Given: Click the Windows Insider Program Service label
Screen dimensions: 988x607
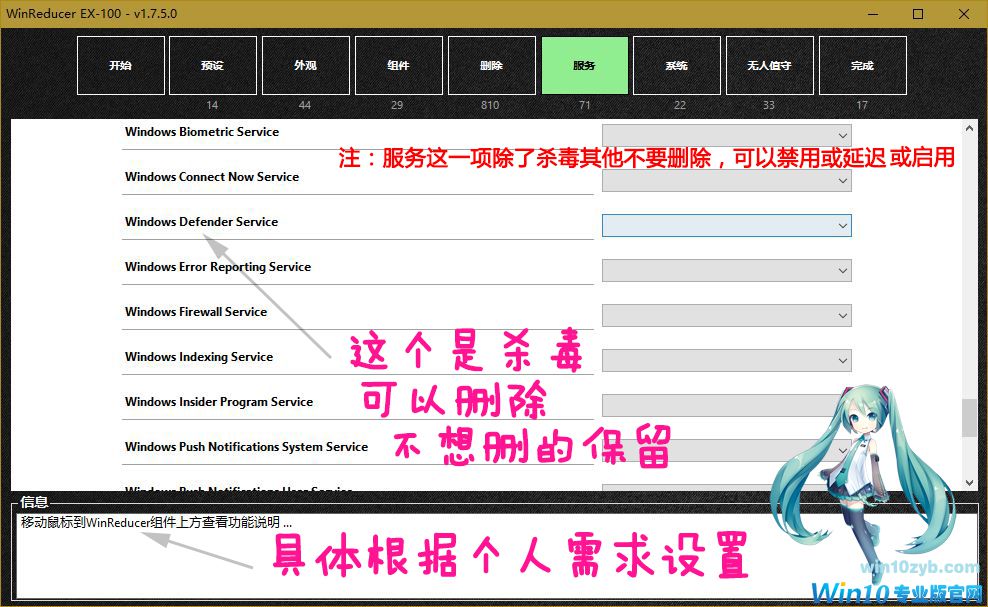Looking at the screenshot, I should tap(218, 402).
